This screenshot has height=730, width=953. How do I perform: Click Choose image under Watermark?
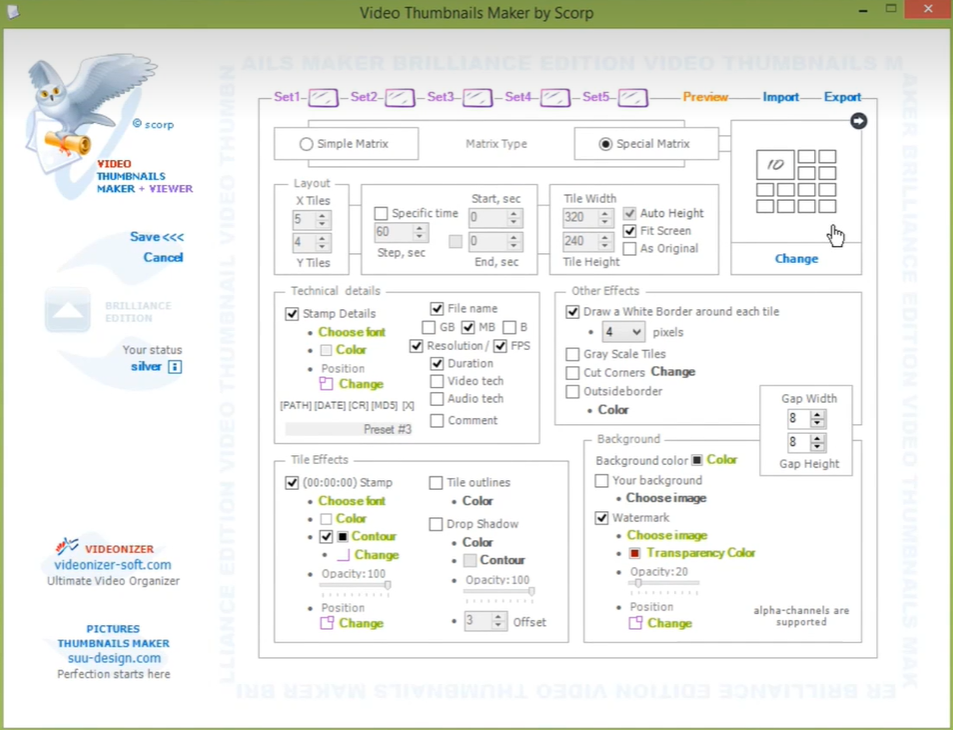[x=667, y=535]
